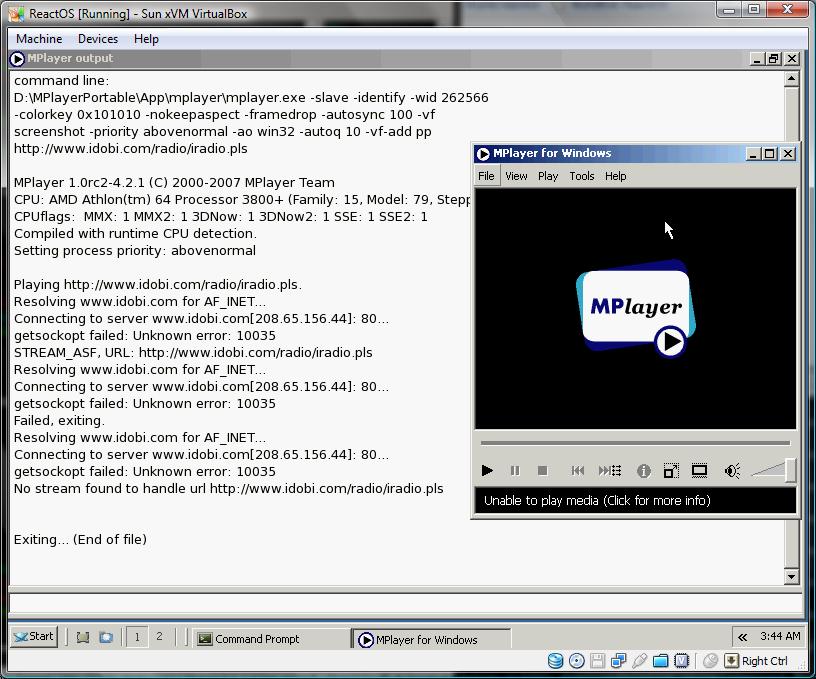The image size is (816, 679).
Task: Click the Pause button
Action: 515,470
